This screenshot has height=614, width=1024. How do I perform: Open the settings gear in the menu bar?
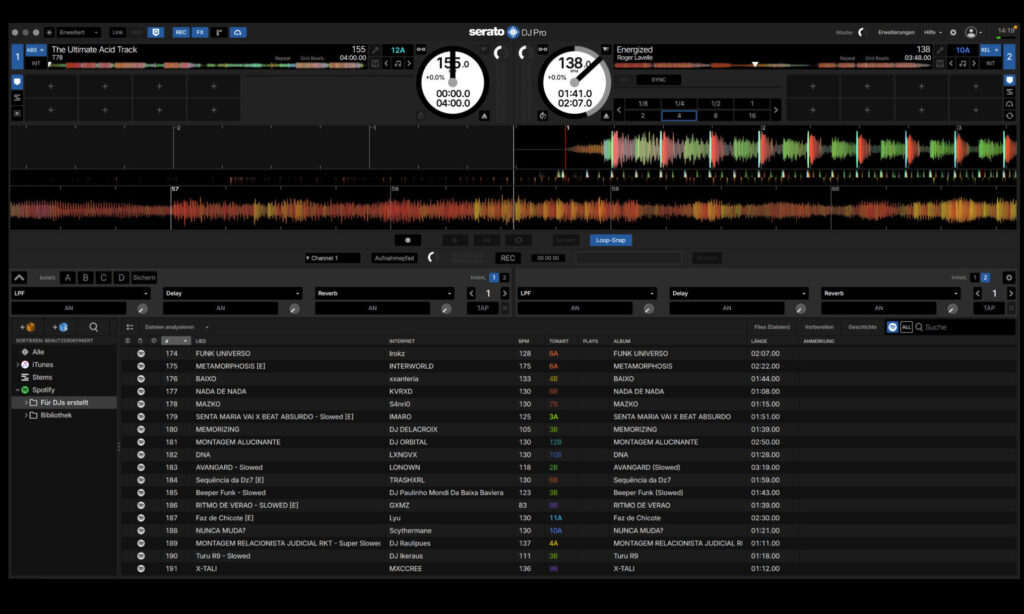(952, 32)
